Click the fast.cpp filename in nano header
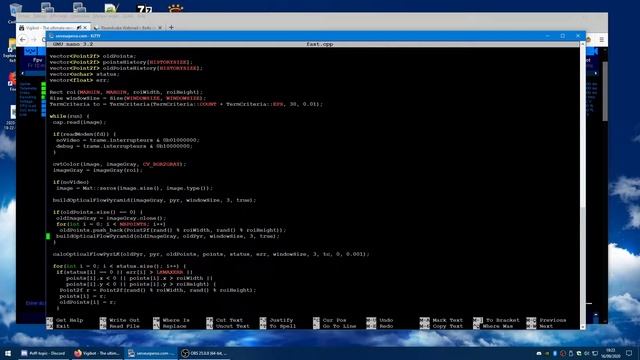The image size is (640, 360). (x=320, y=44)
